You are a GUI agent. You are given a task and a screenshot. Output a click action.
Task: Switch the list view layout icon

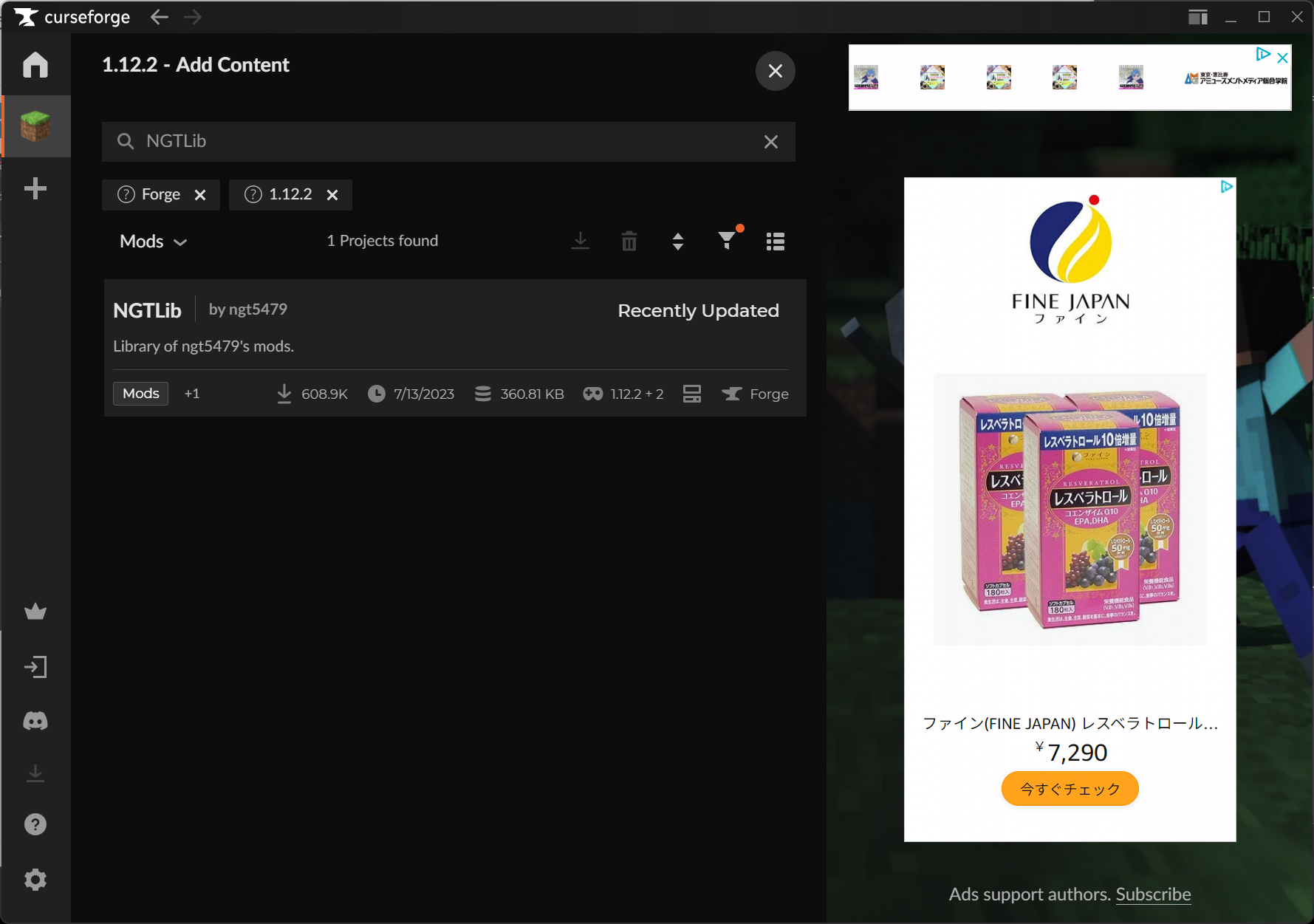[x=776, y=242]
